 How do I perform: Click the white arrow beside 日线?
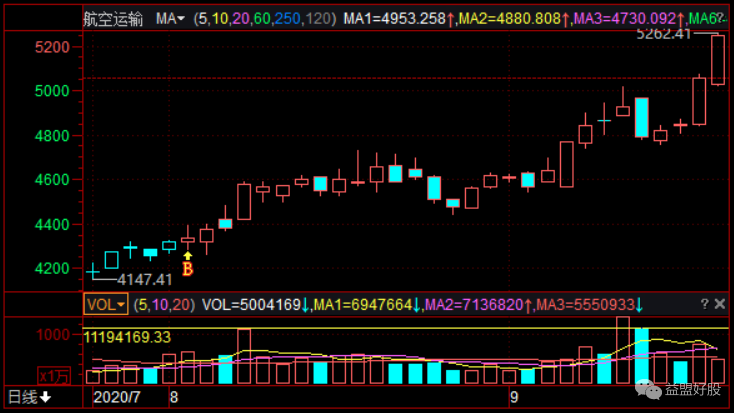click(x=47, y=397)
